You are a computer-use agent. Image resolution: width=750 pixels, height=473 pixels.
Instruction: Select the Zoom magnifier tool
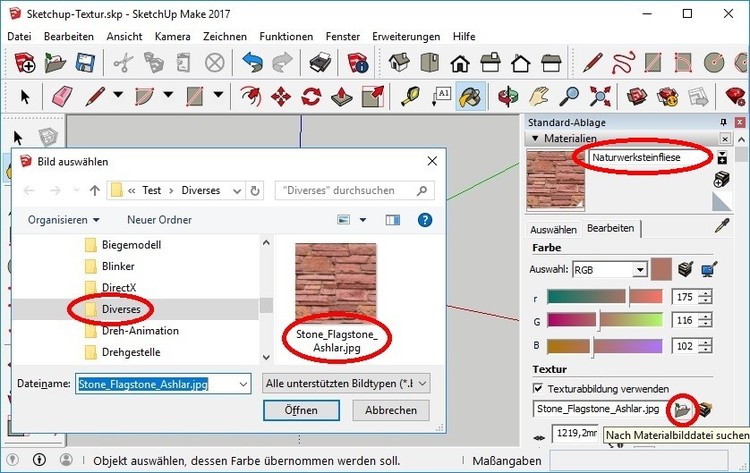tap(569, 97)
